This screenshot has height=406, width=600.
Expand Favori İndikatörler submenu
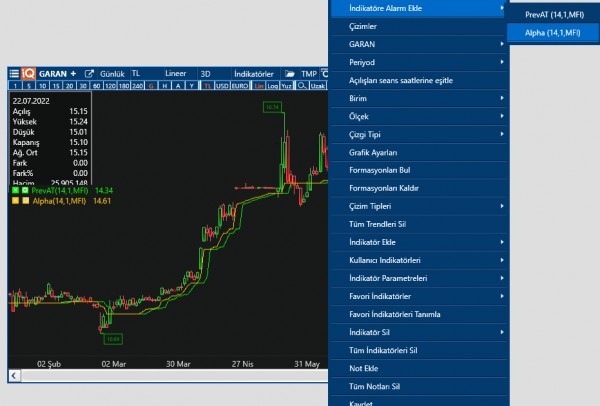coord(419,296)
